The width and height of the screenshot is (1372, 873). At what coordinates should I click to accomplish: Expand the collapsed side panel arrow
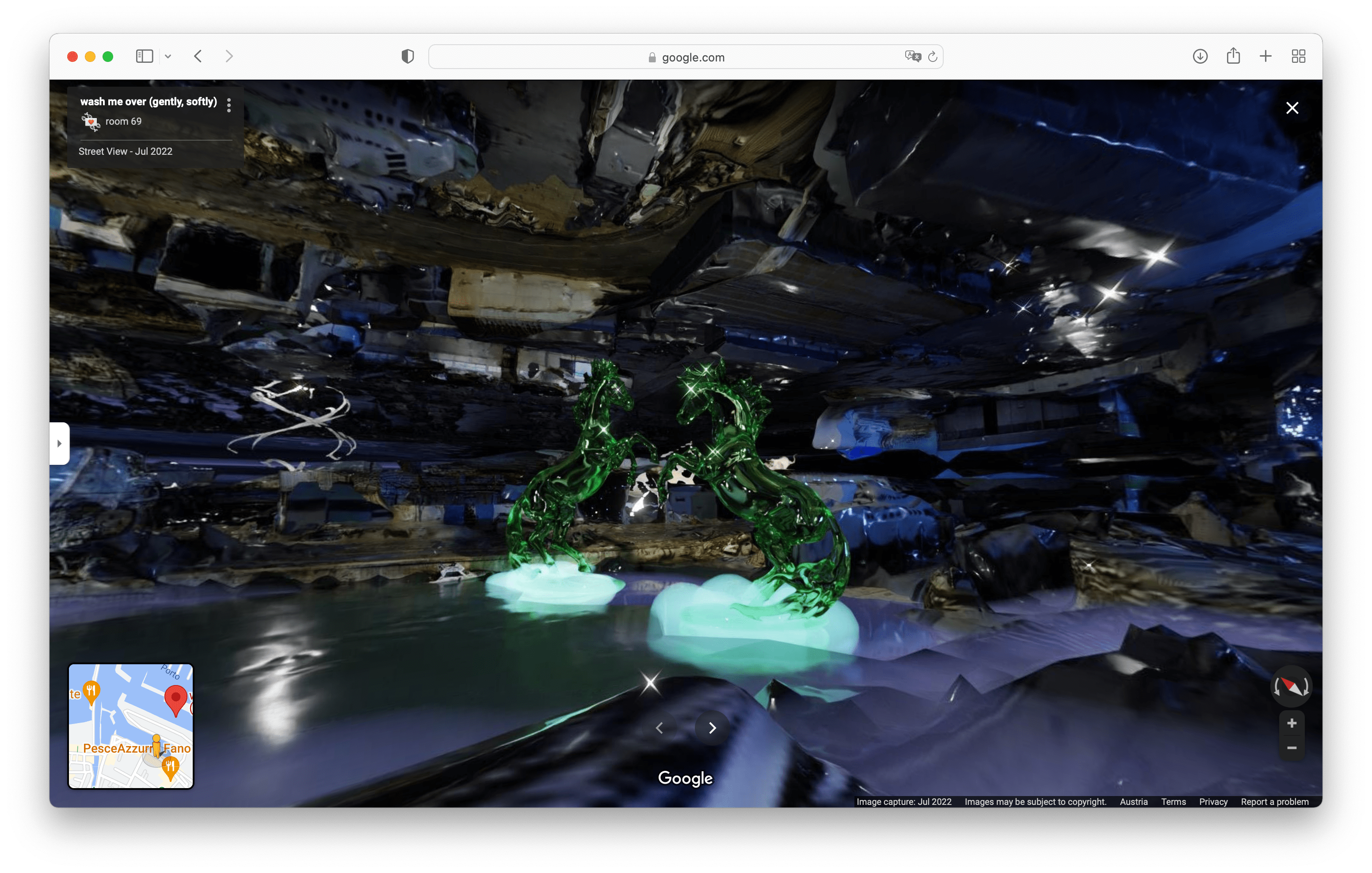coord(59,443)
